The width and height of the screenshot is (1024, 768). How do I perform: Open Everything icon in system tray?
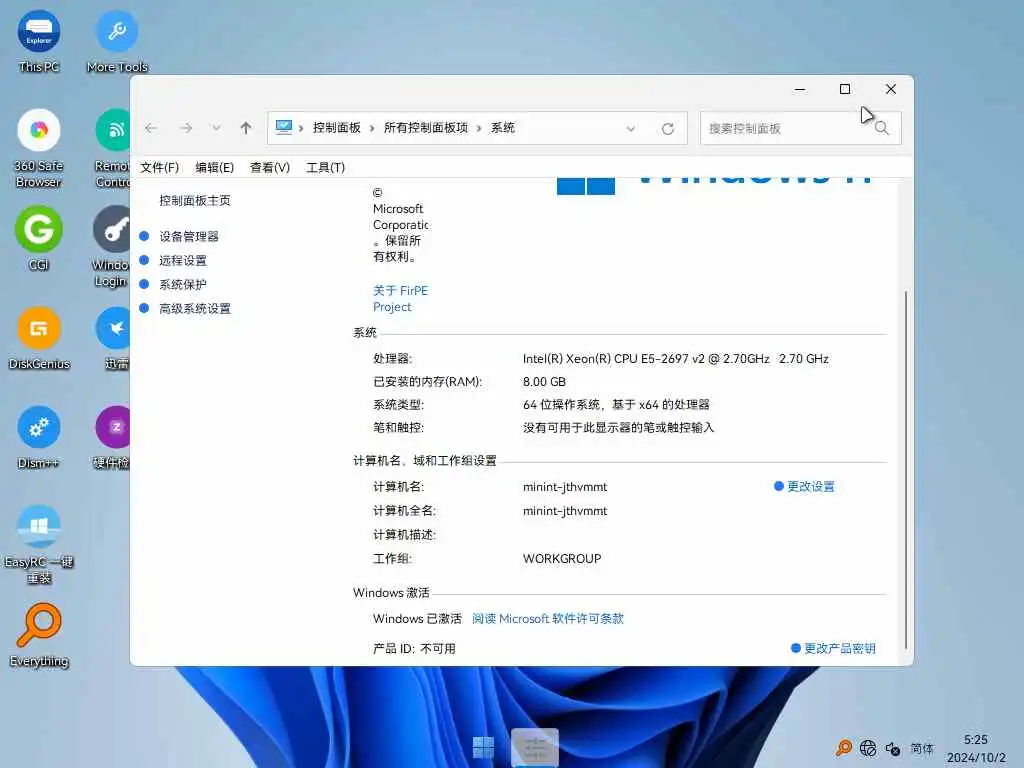point(844,748)
